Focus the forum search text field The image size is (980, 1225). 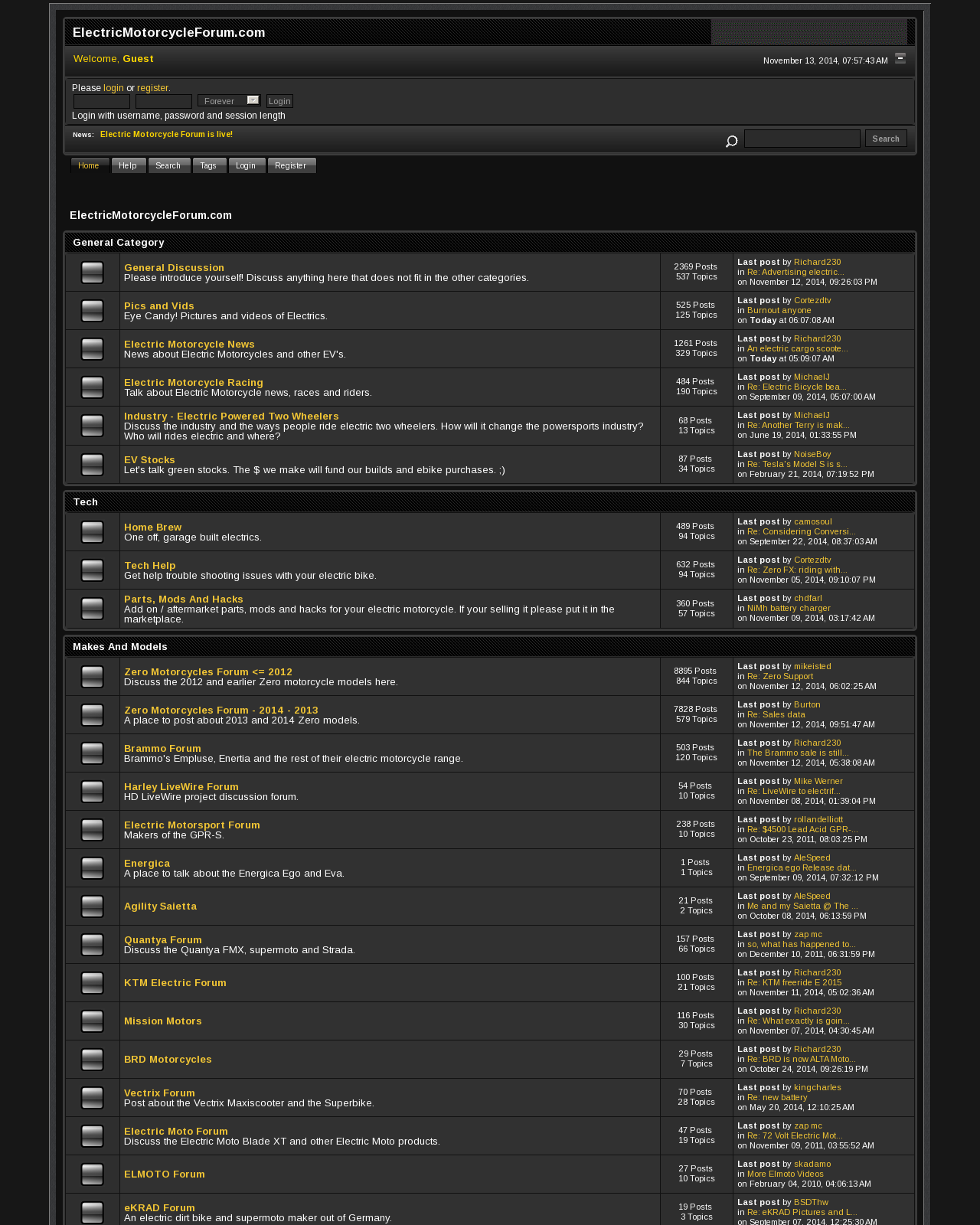pos(802,139)
